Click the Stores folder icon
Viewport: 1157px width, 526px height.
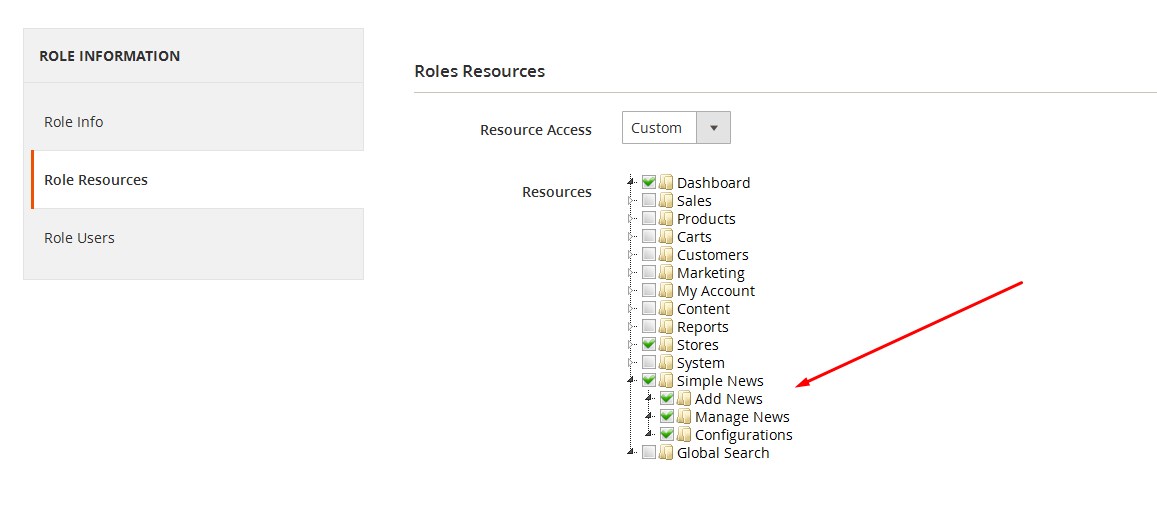click(666, 345)
